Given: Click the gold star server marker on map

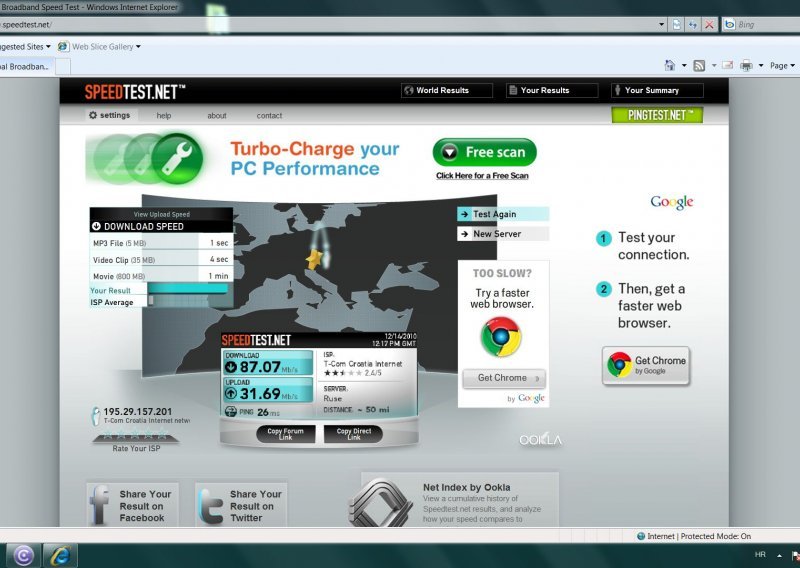Looking at the screenshot, I should point(314,259).
